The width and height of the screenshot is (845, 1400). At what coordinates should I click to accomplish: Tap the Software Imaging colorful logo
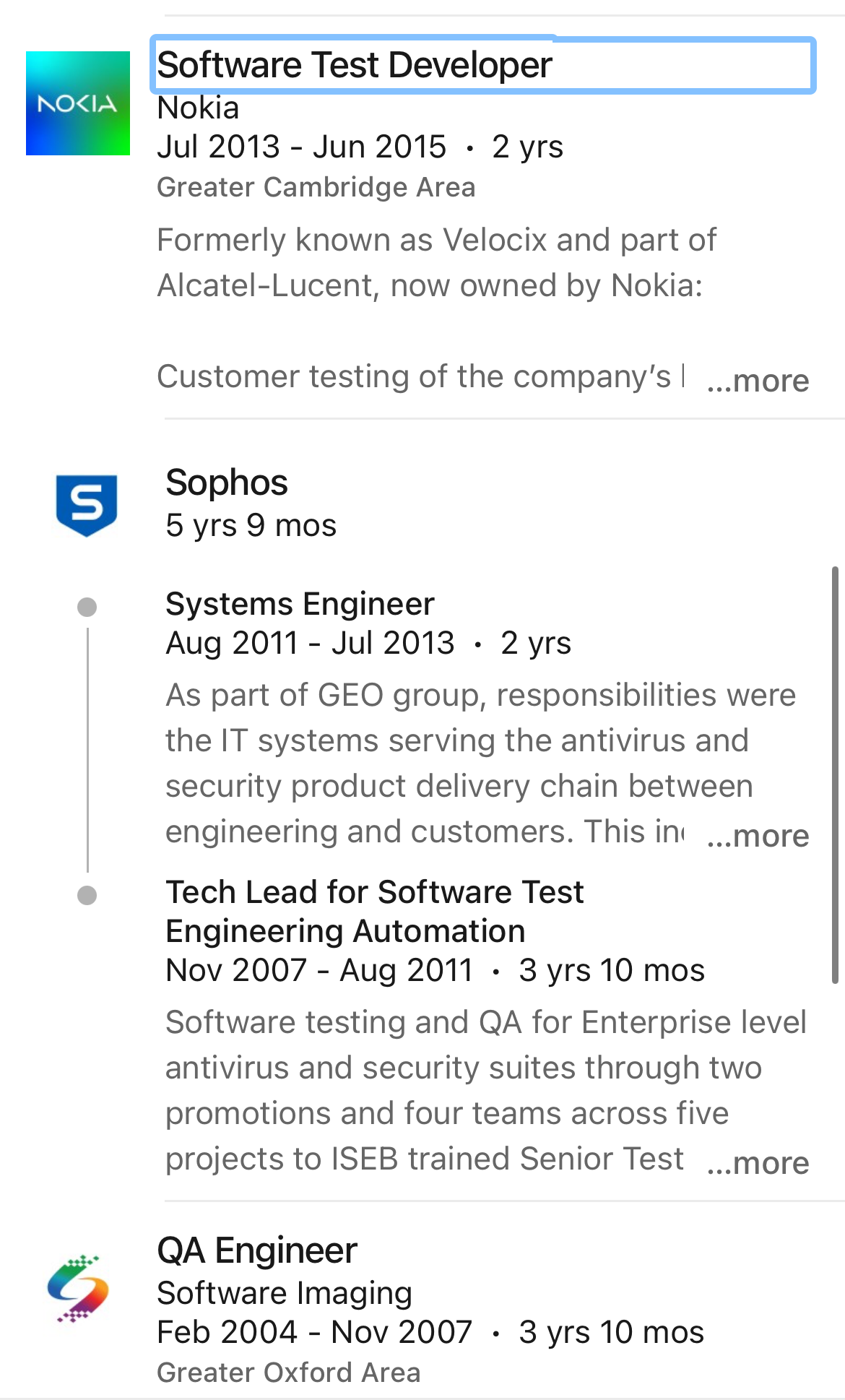pyautogui.click(x=78, y=1288)
